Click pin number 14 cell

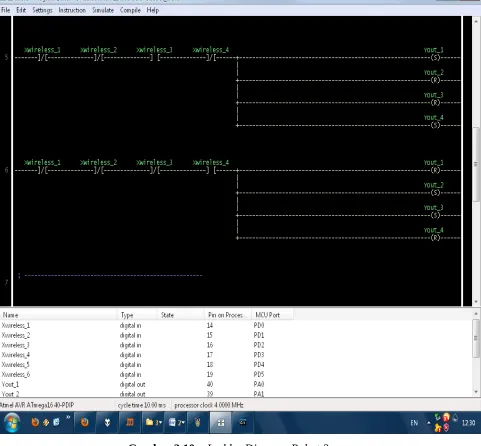click(210, 325)
